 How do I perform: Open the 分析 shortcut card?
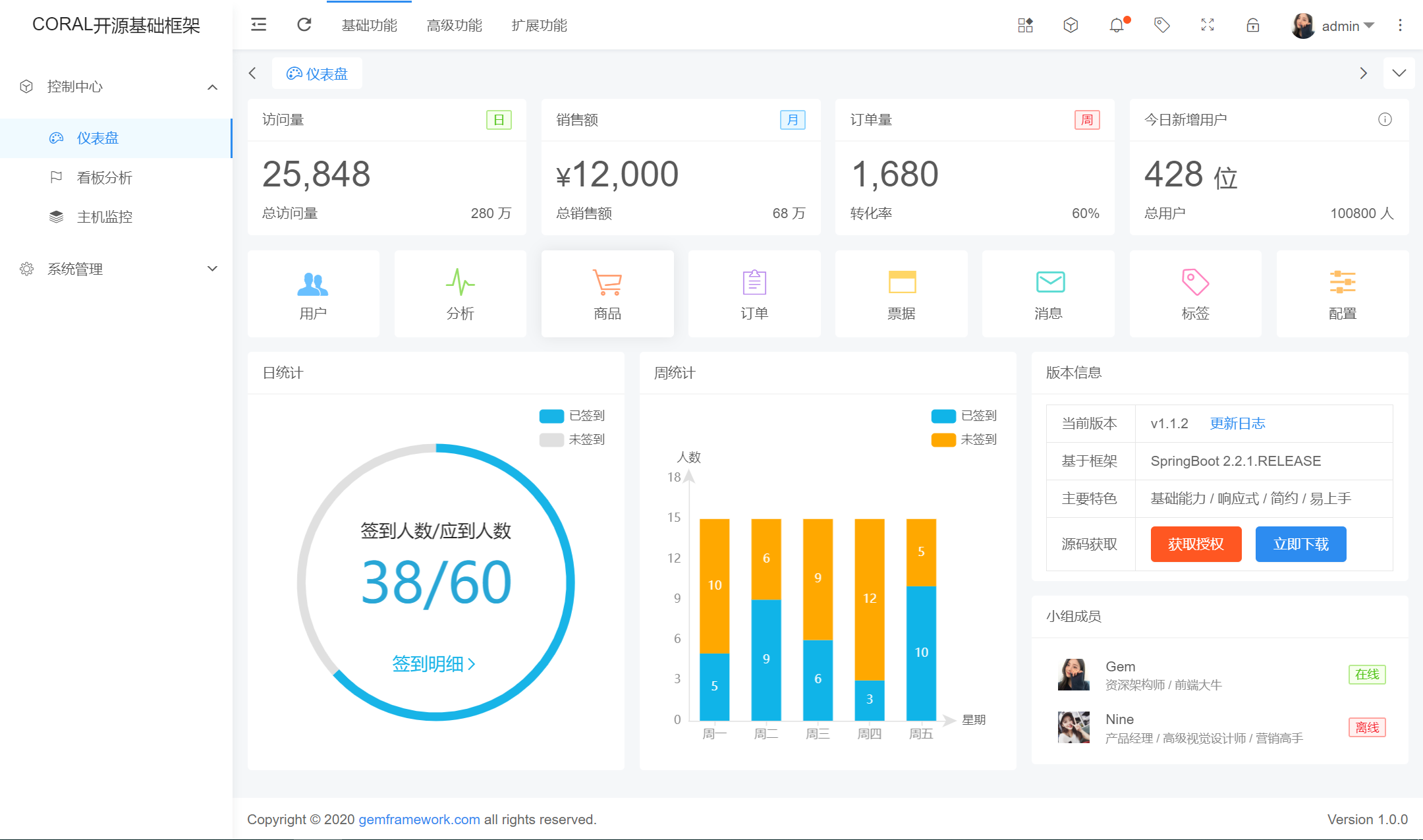tap(460, 294)
